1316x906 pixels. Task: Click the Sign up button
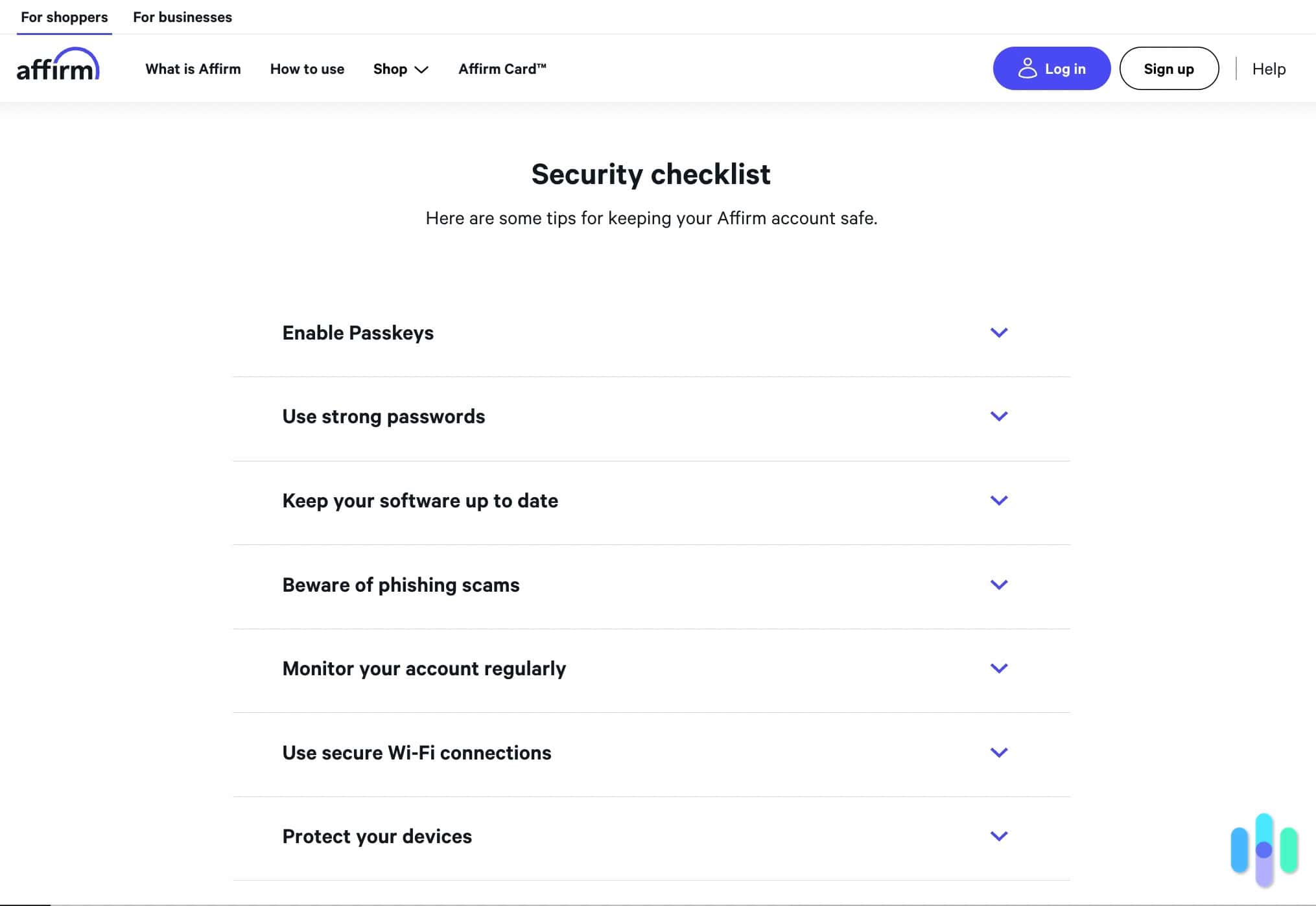point(1168,68)
